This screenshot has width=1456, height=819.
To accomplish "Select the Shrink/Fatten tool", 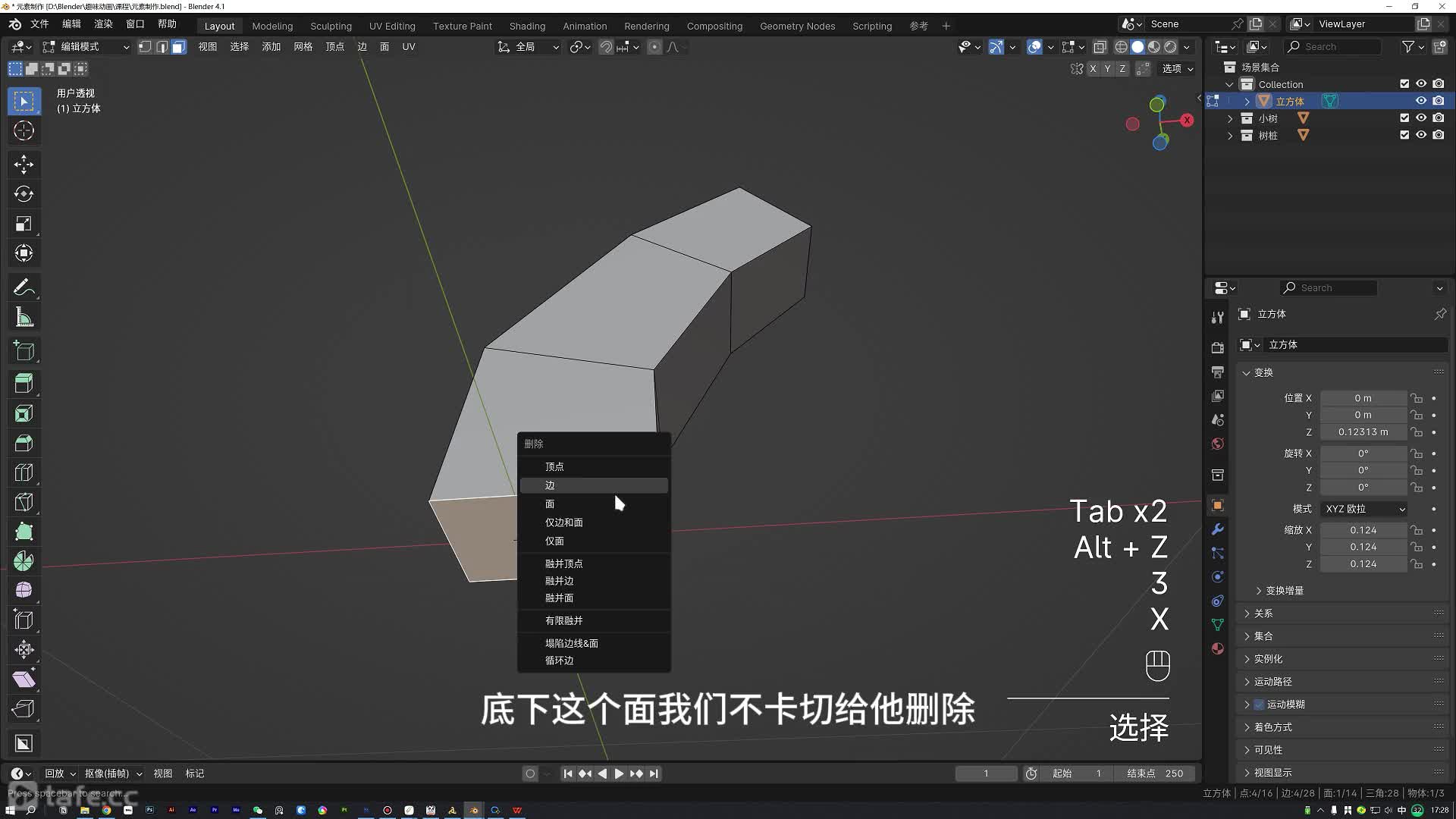I will (x=24, y=649).
